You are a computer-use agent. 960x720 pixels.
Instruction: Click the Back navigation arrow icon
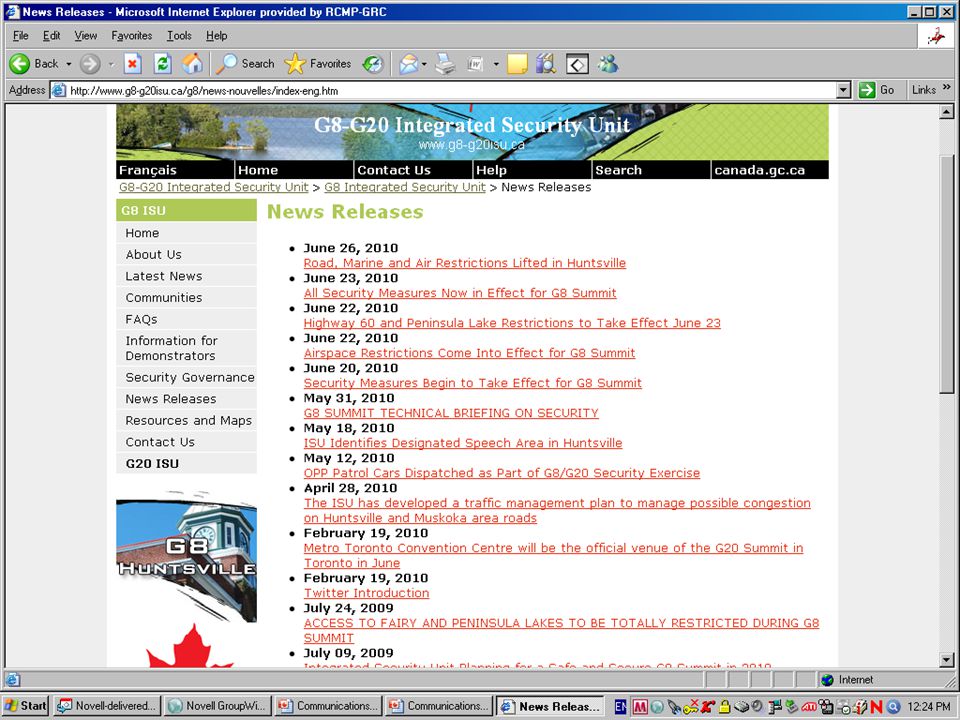[x=20, y=64]
